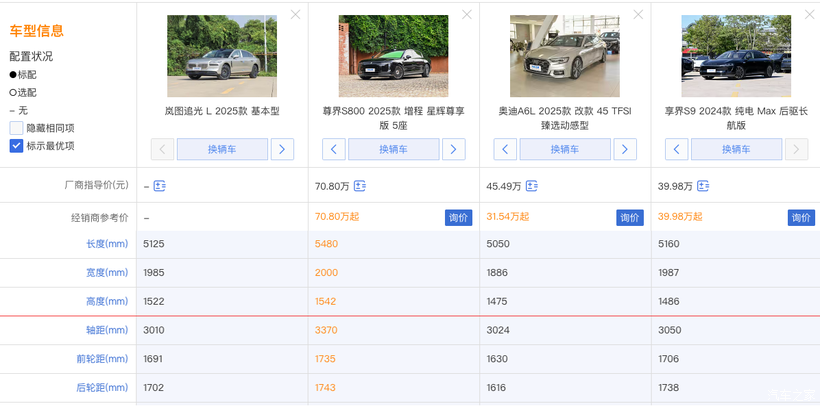Click the 轴距(mm) parameter label
This screenshot has height=406, width=820.
click(x=107, y=330)
